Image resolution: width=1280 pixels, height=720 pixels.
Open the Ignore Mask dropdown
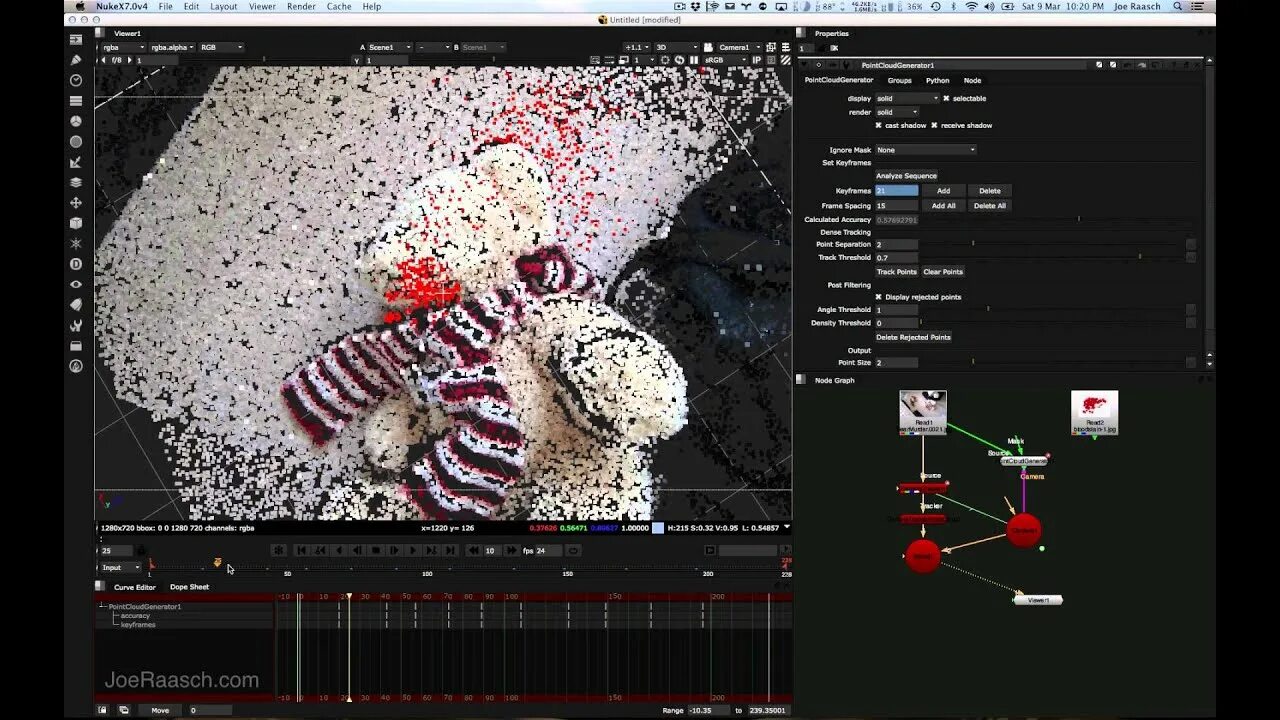(x=926, y=150)
